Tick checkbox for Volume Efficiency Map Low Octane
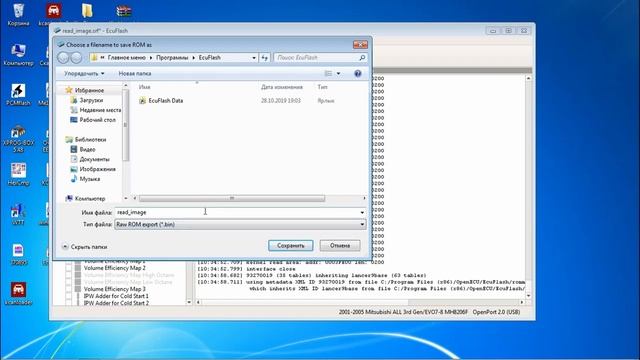Image resolution: width=640 pixels, height=360 pixels. click(x=69, y=282)
